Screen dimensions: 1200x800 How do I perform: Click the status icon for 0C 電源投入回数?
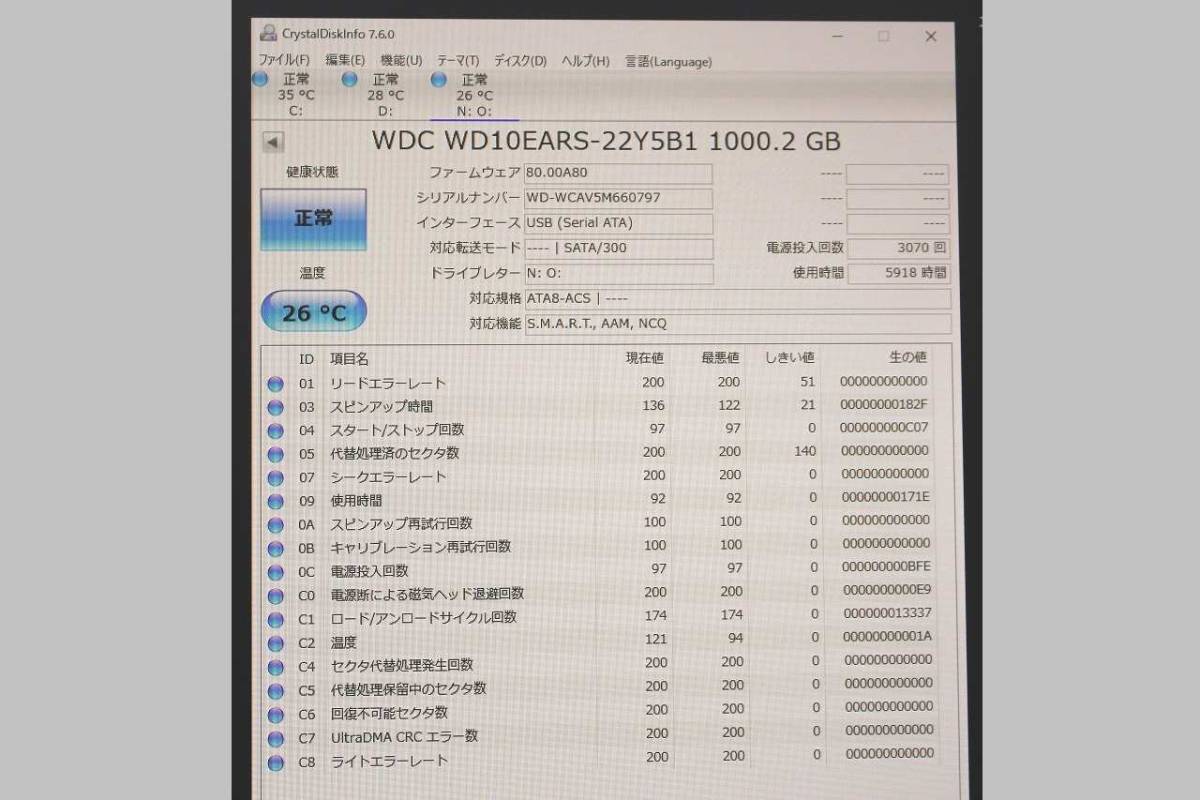[x=275, y=572]
